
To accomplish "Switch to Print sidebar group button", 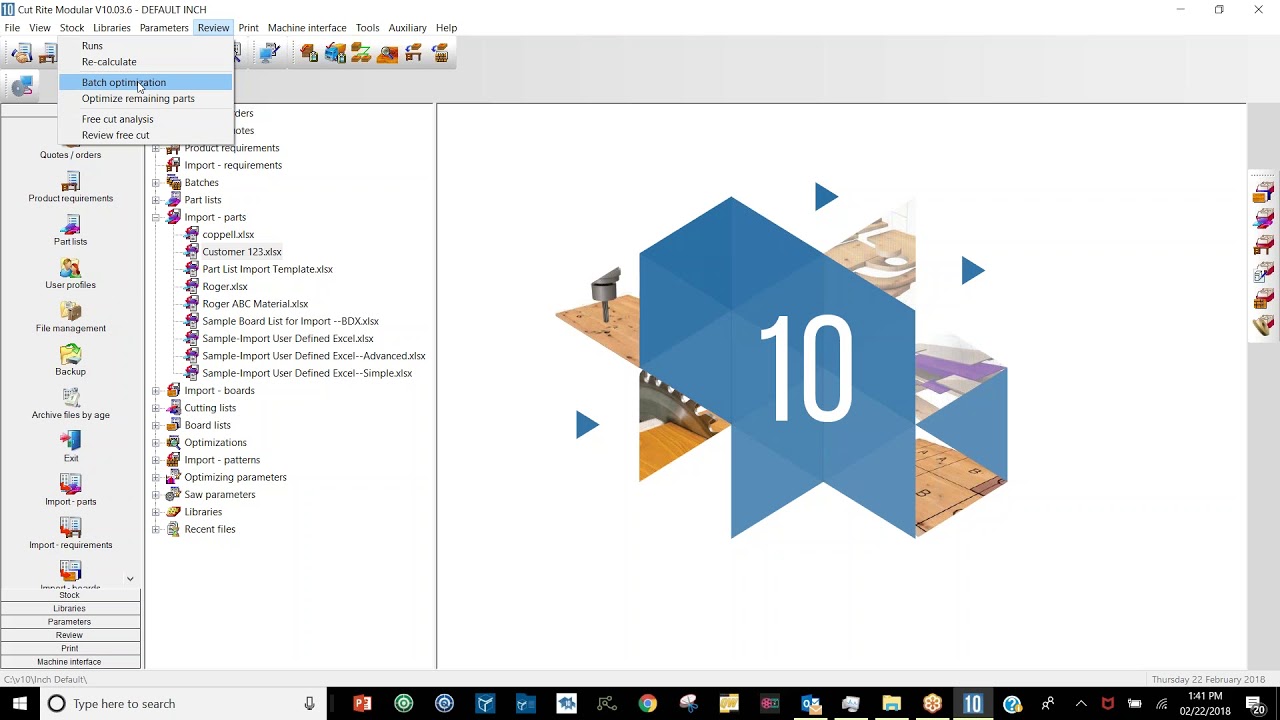I will point(70,648).
